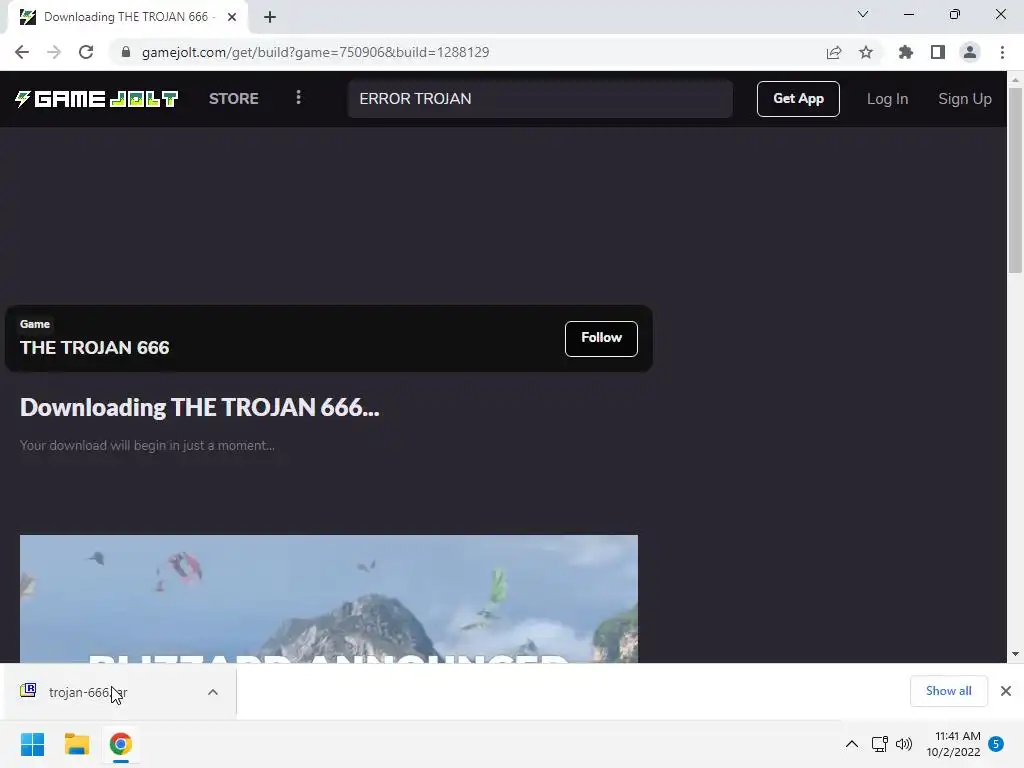Click the Get App button
This screenshot has height=768, width=1024.
(798, 99)
